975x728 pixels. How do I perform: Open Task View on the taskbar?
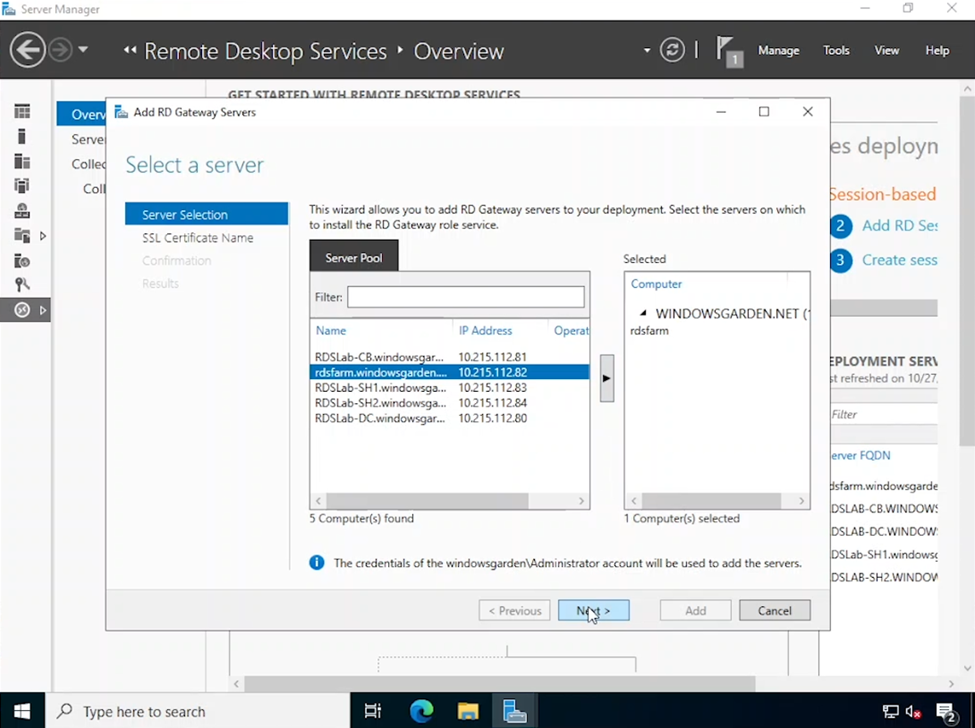point(373,711)
